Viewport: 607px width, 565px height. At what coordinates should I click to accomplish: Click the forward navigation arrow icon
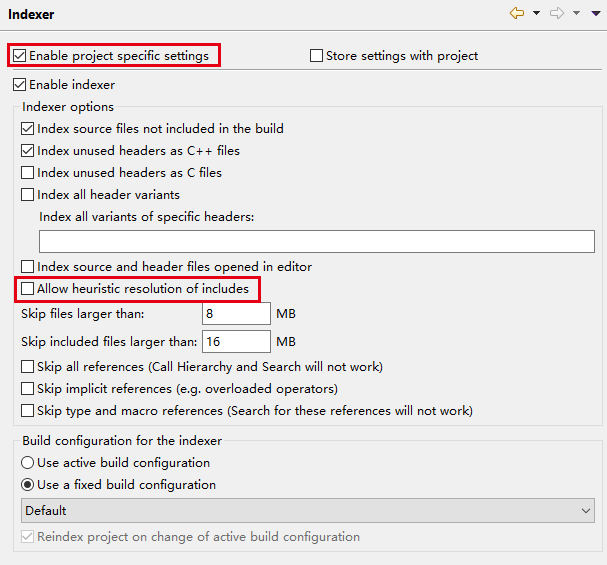(557, 14)
